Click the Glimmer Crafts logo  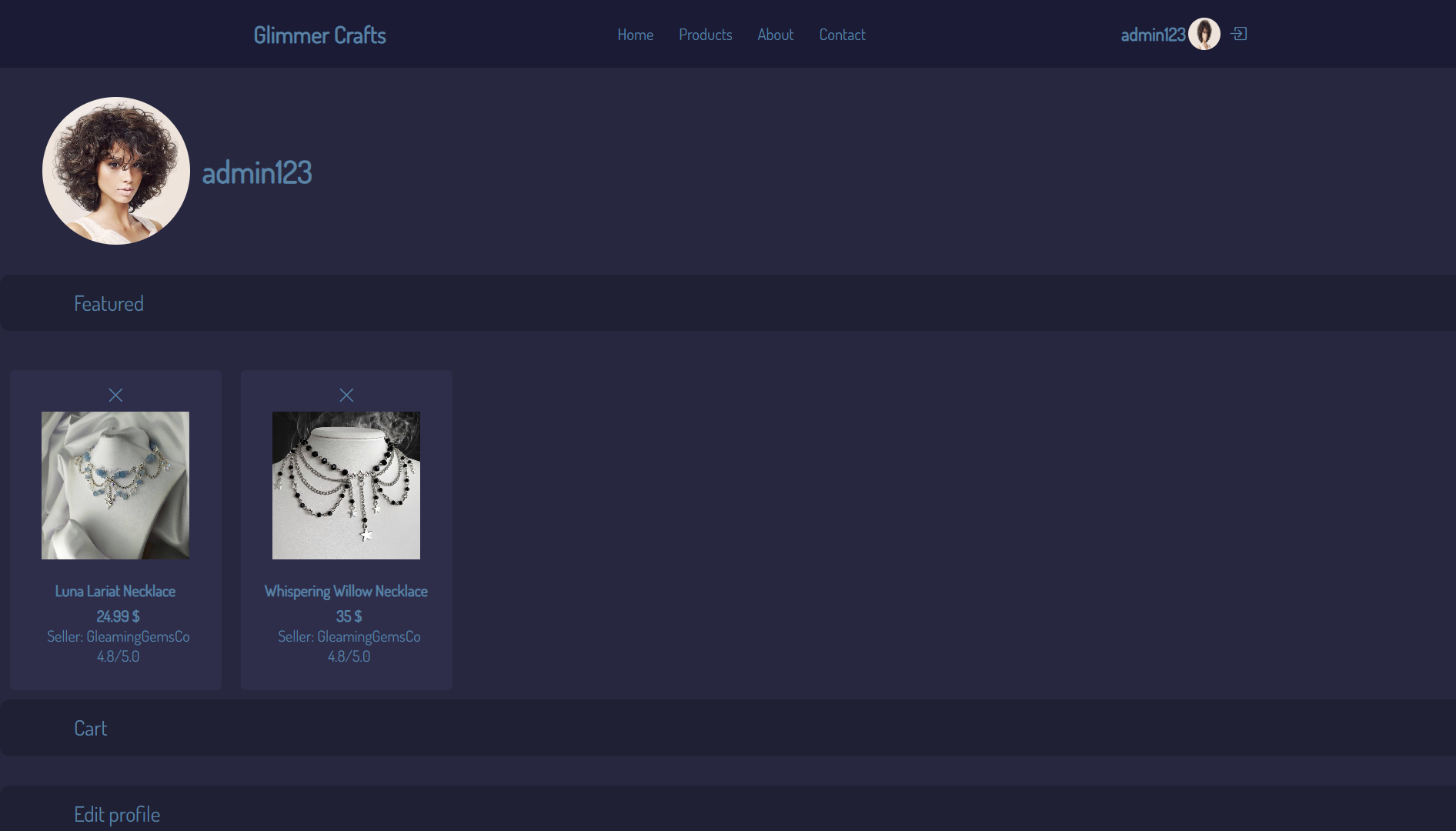(x=319, y=35)
